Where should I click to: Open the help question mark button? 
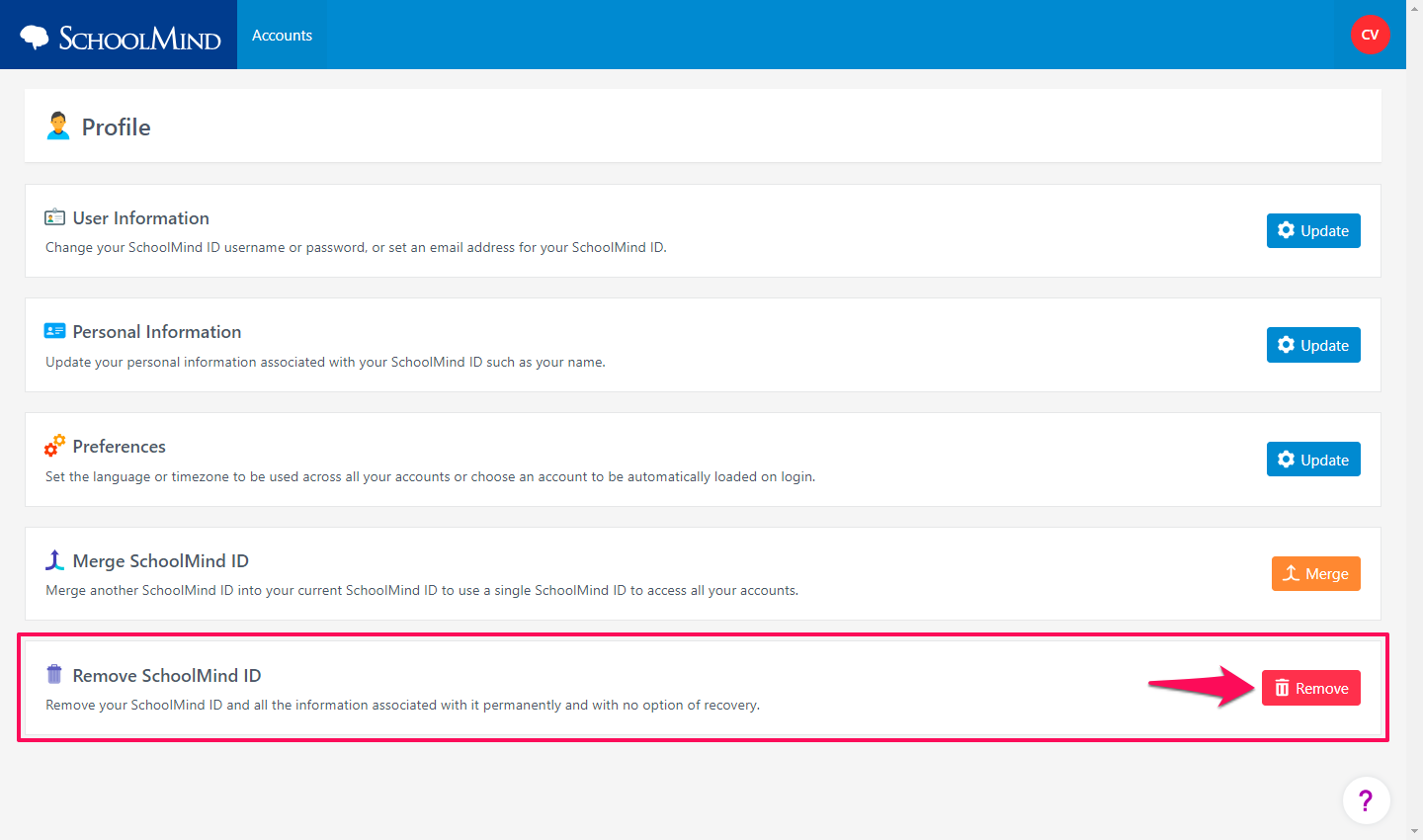[1367, 800]
